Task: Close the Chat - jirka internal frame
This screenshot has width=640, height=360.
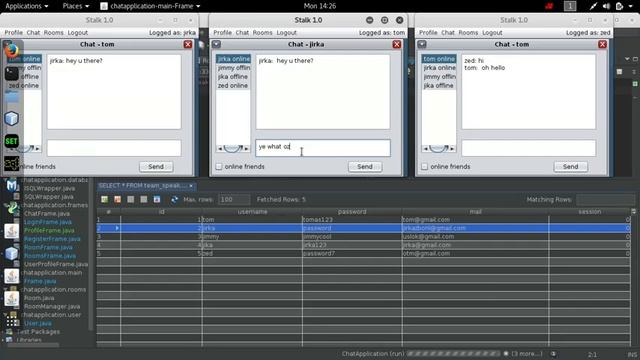Action: [397, 44]
